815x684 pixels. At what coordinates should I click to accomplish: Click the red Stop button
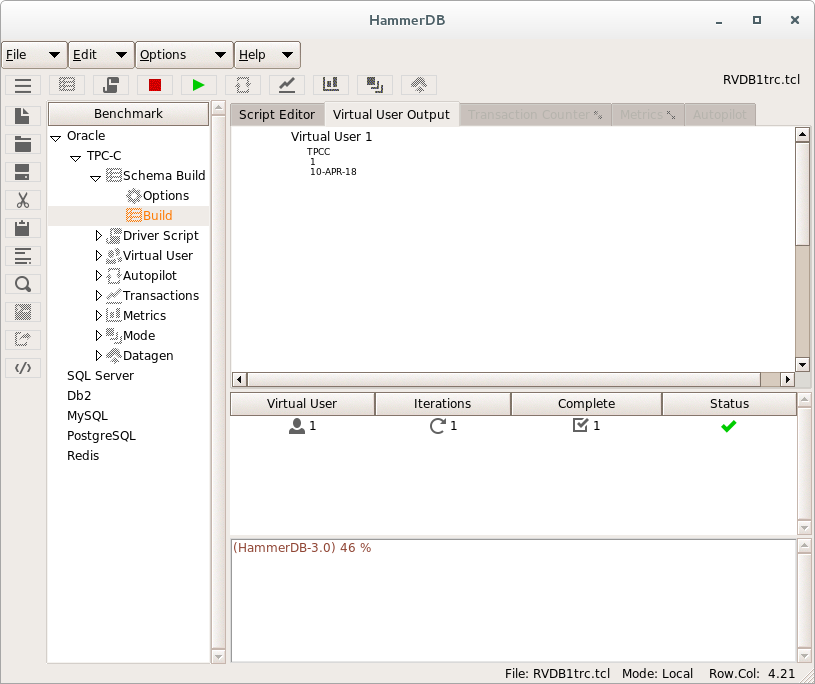click(x=155, y=85)
